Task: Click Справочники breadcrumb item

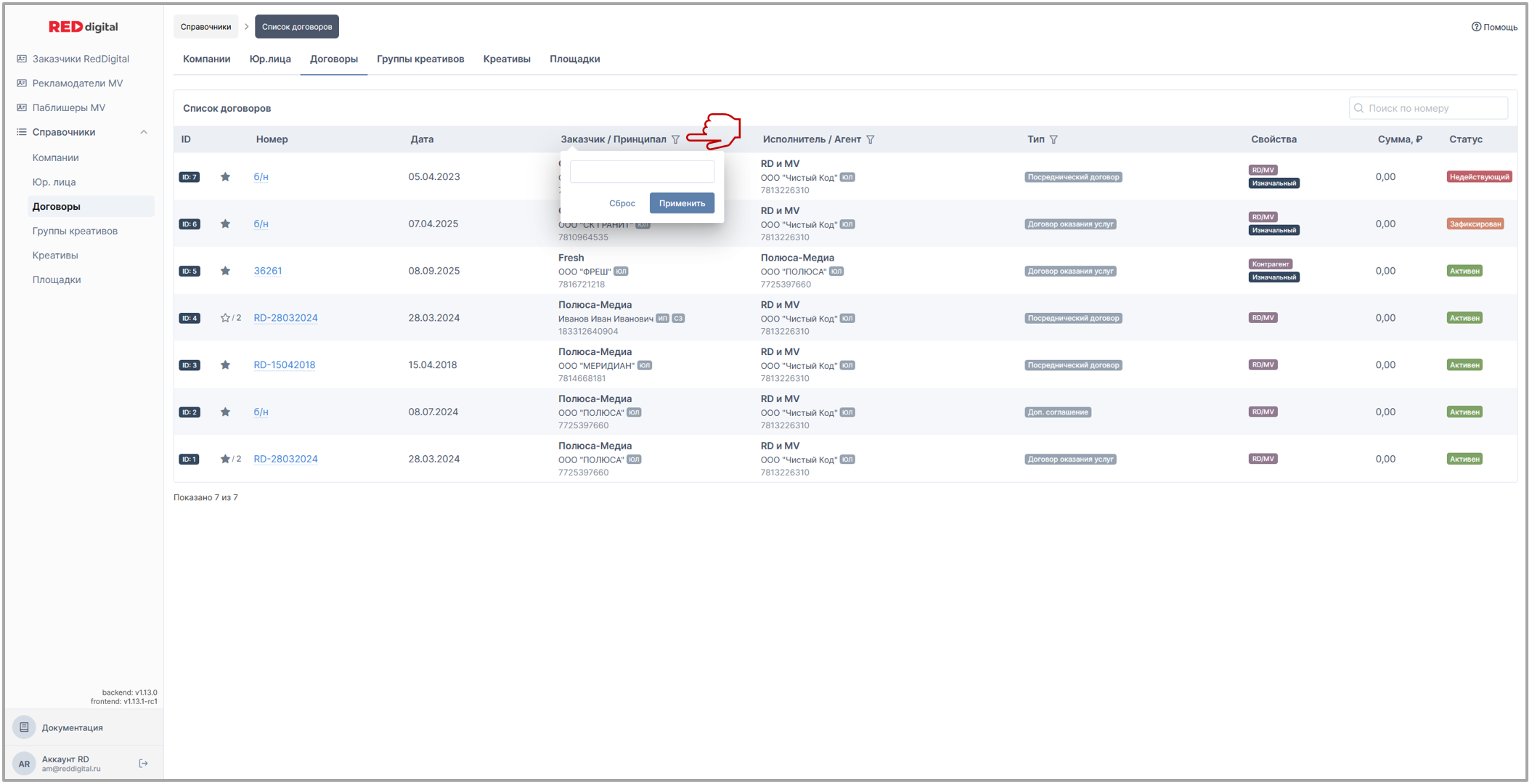Action: pyautogui.click(x=205, y=27)
